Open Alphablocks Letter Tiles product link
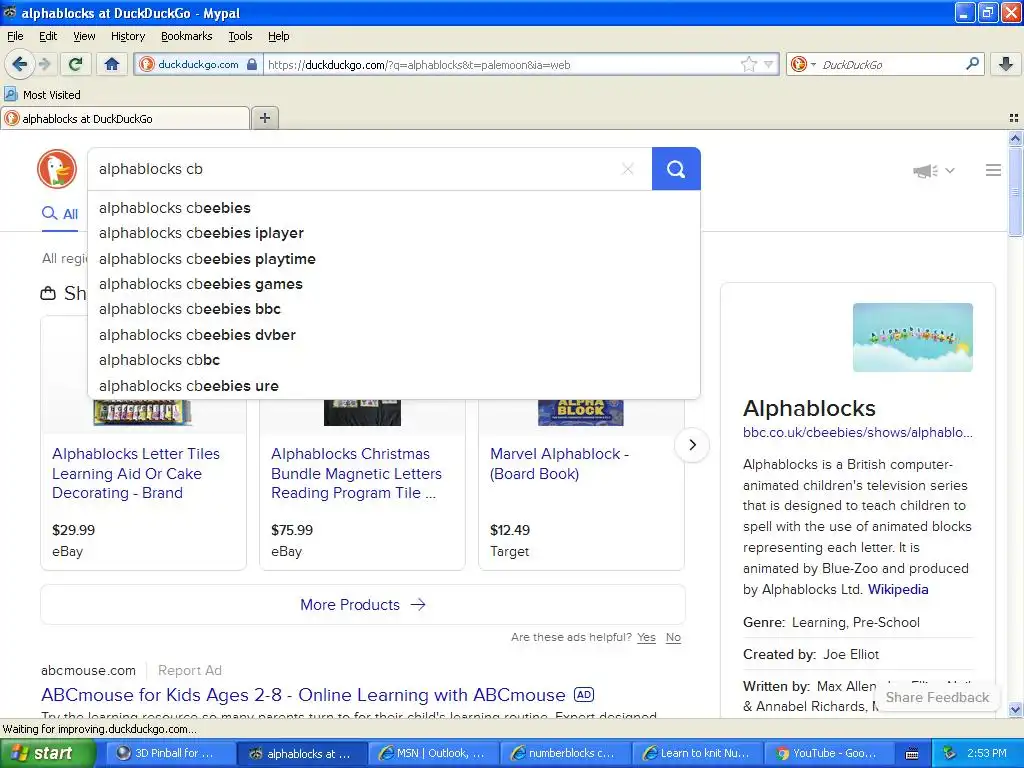This screenshot has width=1024, height=768. click(136, 473)
